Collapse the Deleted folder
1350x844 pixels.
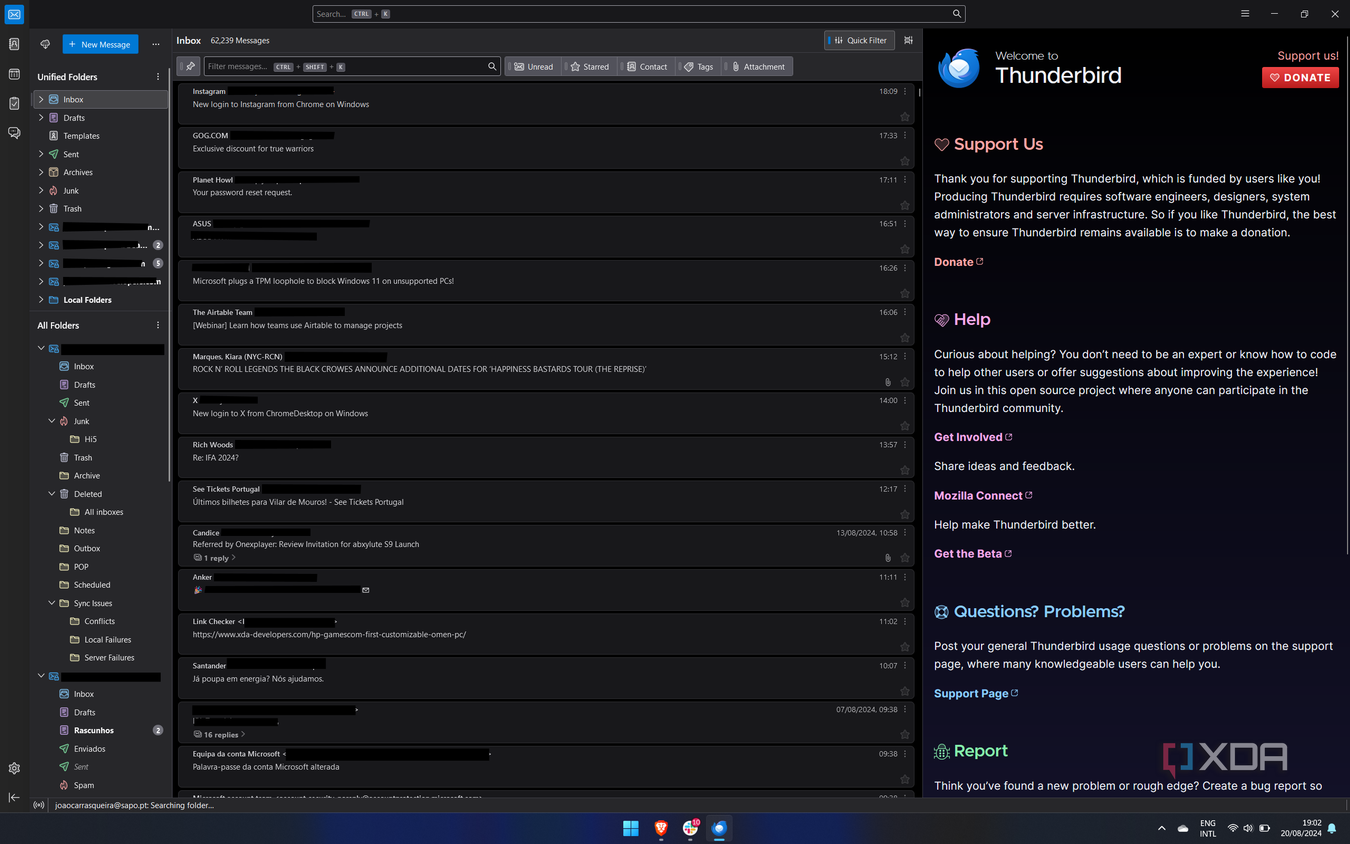click(52, 493)
